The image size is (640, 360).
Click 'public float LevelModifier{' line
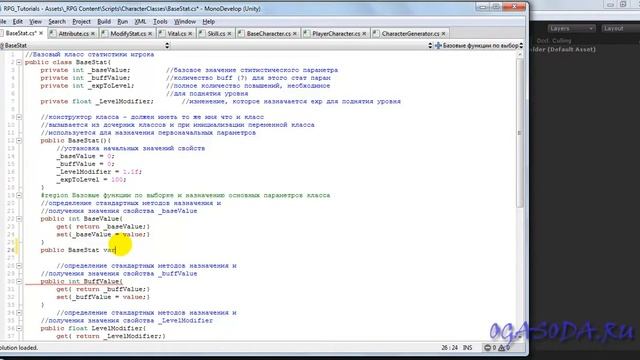pyautogui.click(x=93, y=328)
